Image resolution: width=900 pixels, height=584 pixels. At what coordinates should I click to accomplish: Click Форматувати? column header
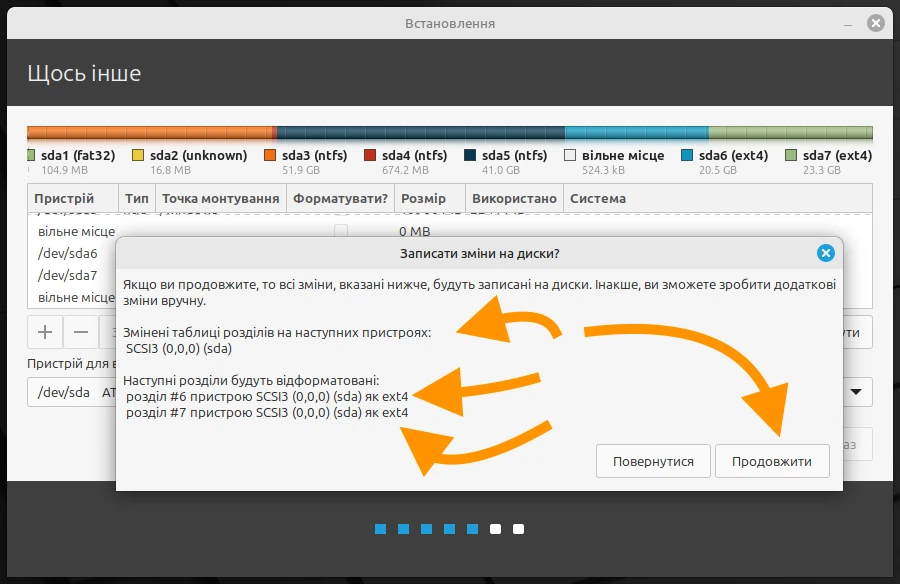[x=340, y=199]
